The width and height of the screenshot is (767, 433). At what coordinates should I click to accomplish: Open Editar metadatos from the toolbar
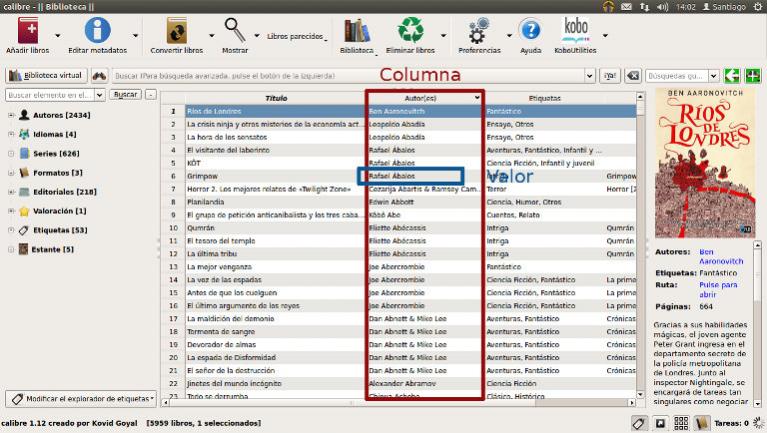coord(96,31)
